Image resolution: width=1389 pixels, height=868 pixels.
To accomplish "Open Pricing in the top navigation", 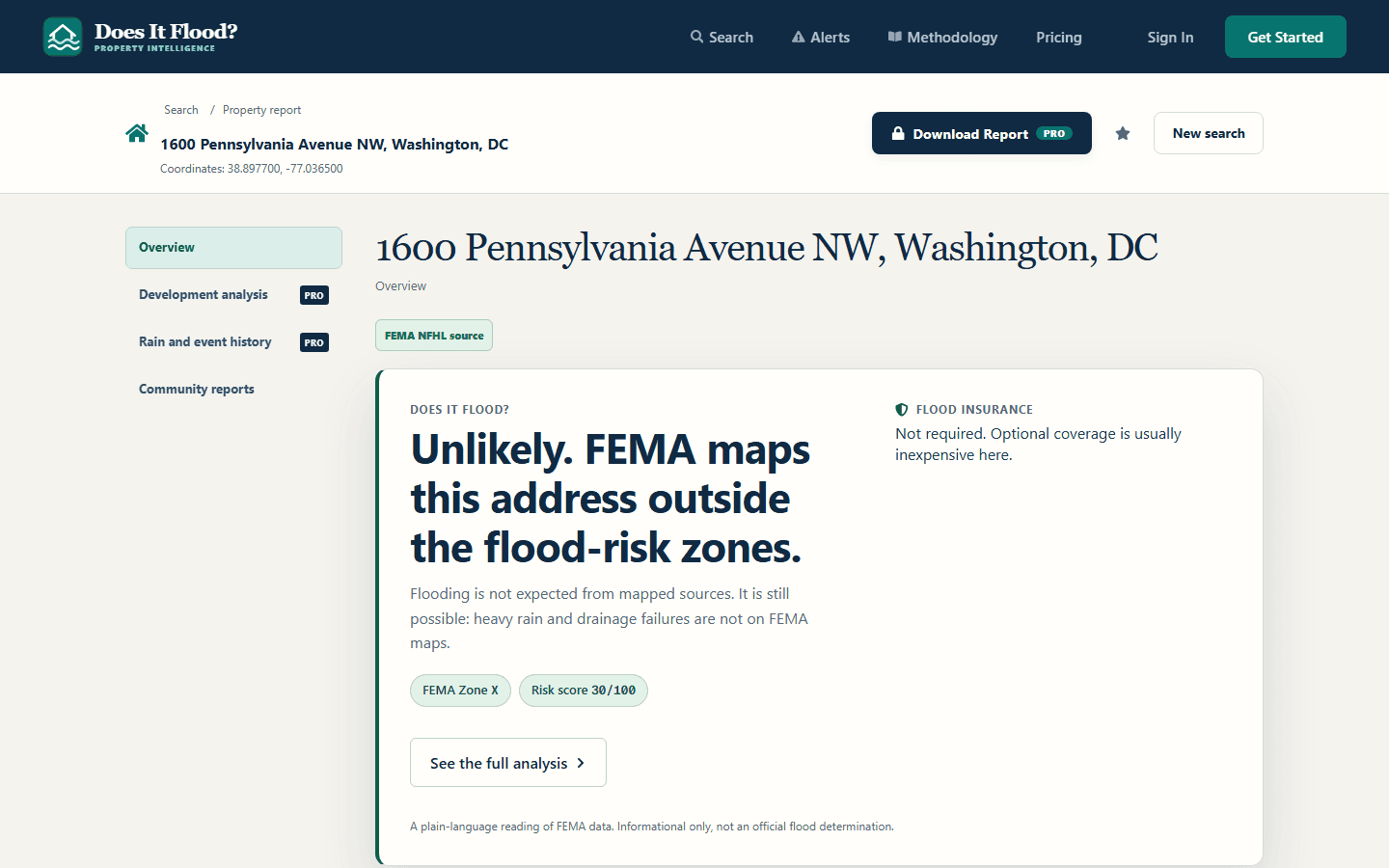I will 1059,37.
